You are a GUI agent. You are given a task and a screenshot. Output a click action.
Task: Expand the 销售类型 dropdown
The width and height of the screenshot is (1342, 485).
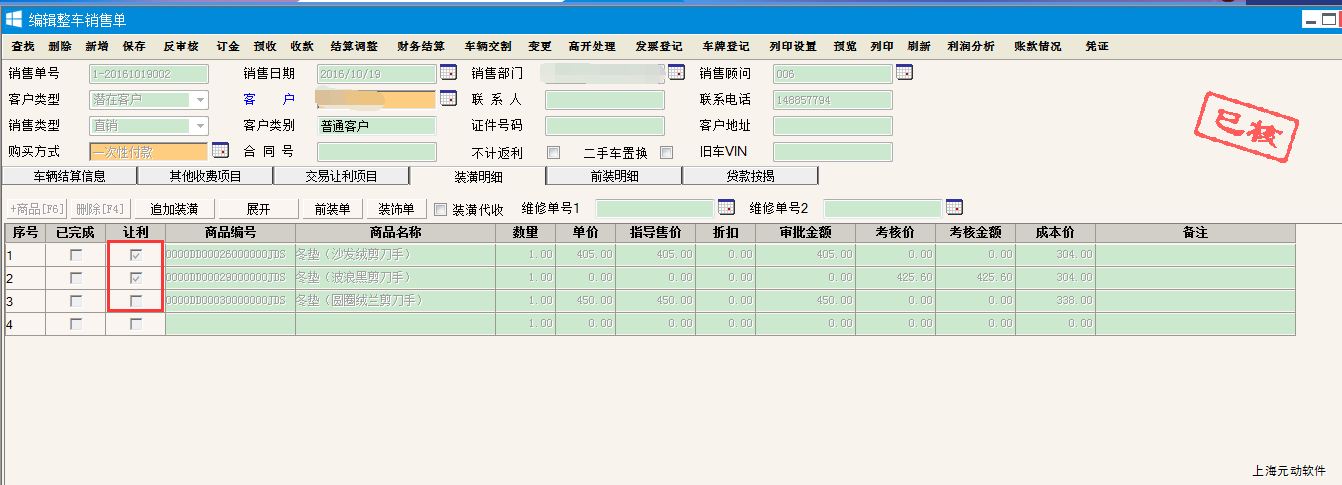200,126
